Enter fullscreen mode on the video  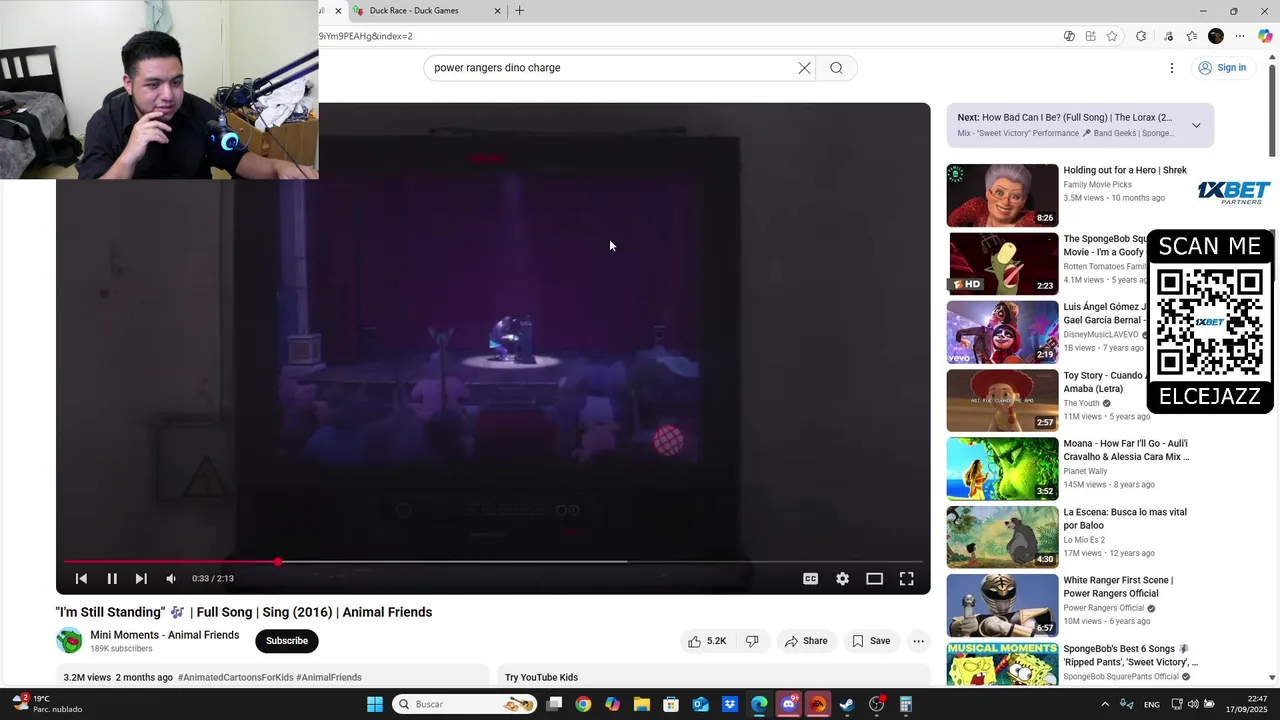pyautogui.click(x=906, y=578)
